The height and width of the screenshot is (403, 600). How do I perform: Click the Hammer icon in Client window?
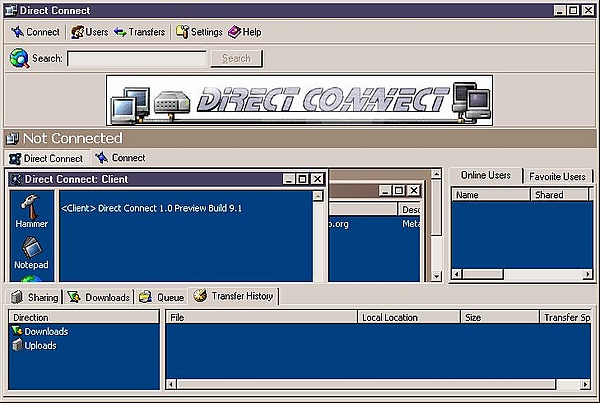31,206
